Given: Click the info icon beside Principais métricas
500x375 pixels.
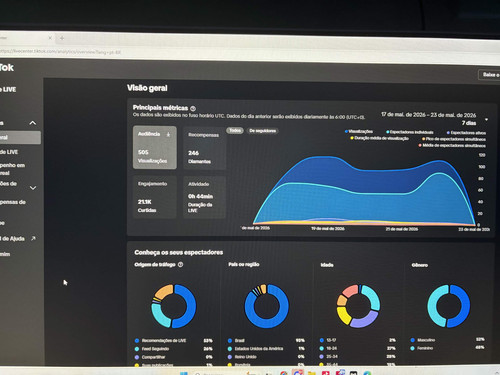Looking at the screenshot, I should coord(193,108).
